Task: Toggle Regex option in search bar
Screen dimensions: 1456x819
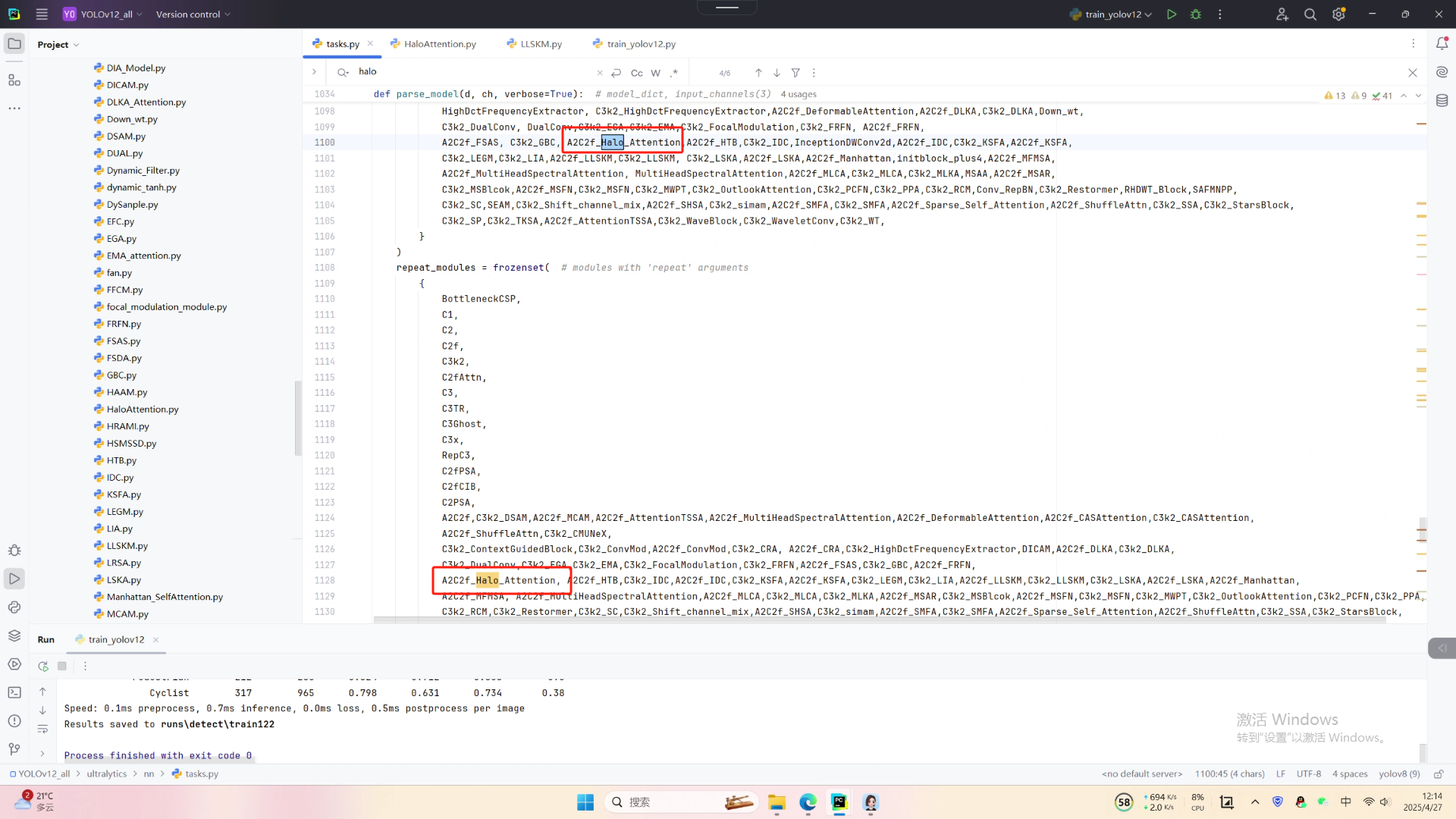Action: 674,73
